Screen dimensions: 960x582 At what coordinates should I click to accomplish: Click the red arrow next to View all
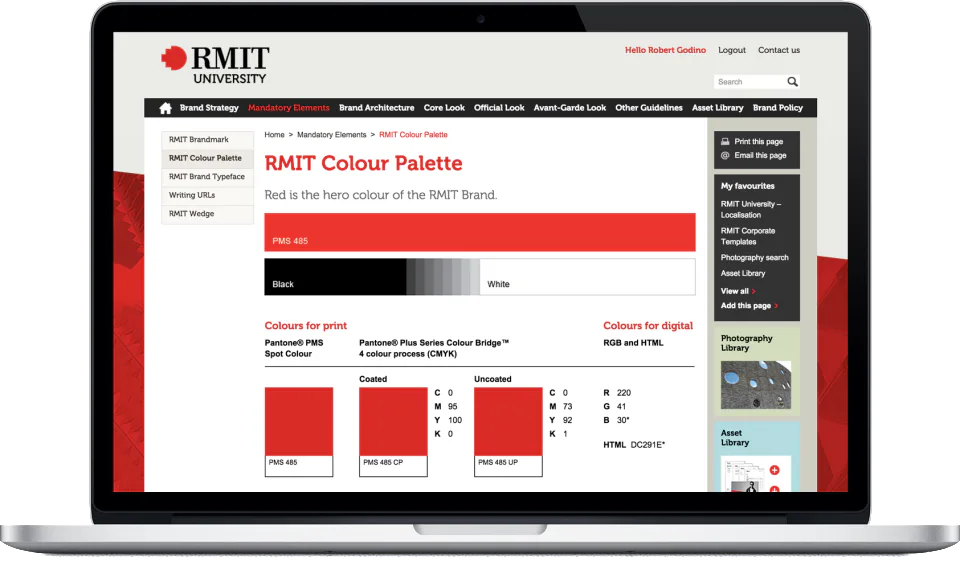click(x=754, y=291)
